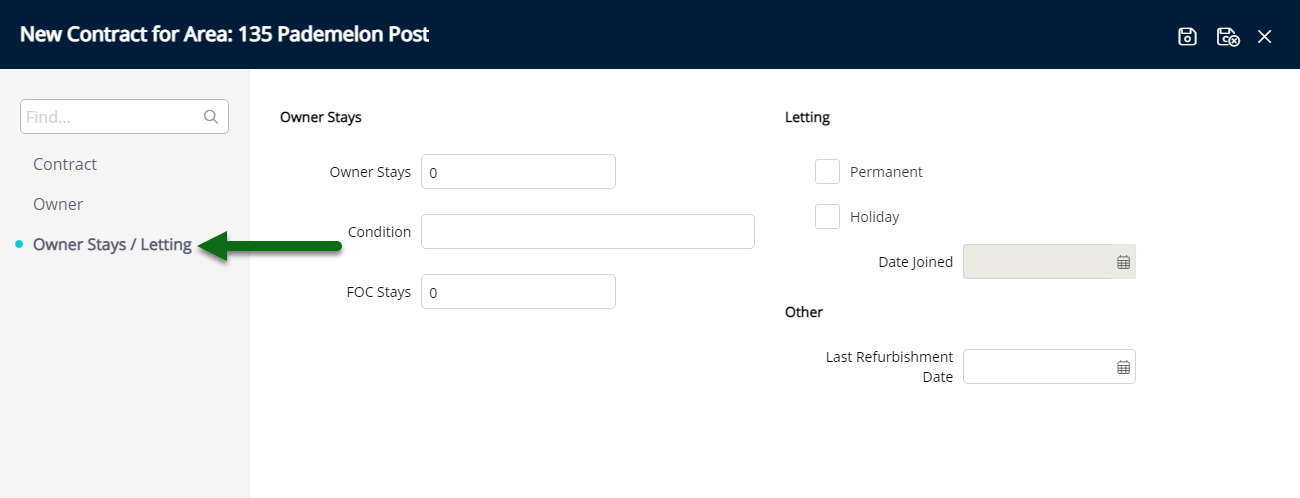Click the Permanent checkbox label text

click(x=886, y=172)
